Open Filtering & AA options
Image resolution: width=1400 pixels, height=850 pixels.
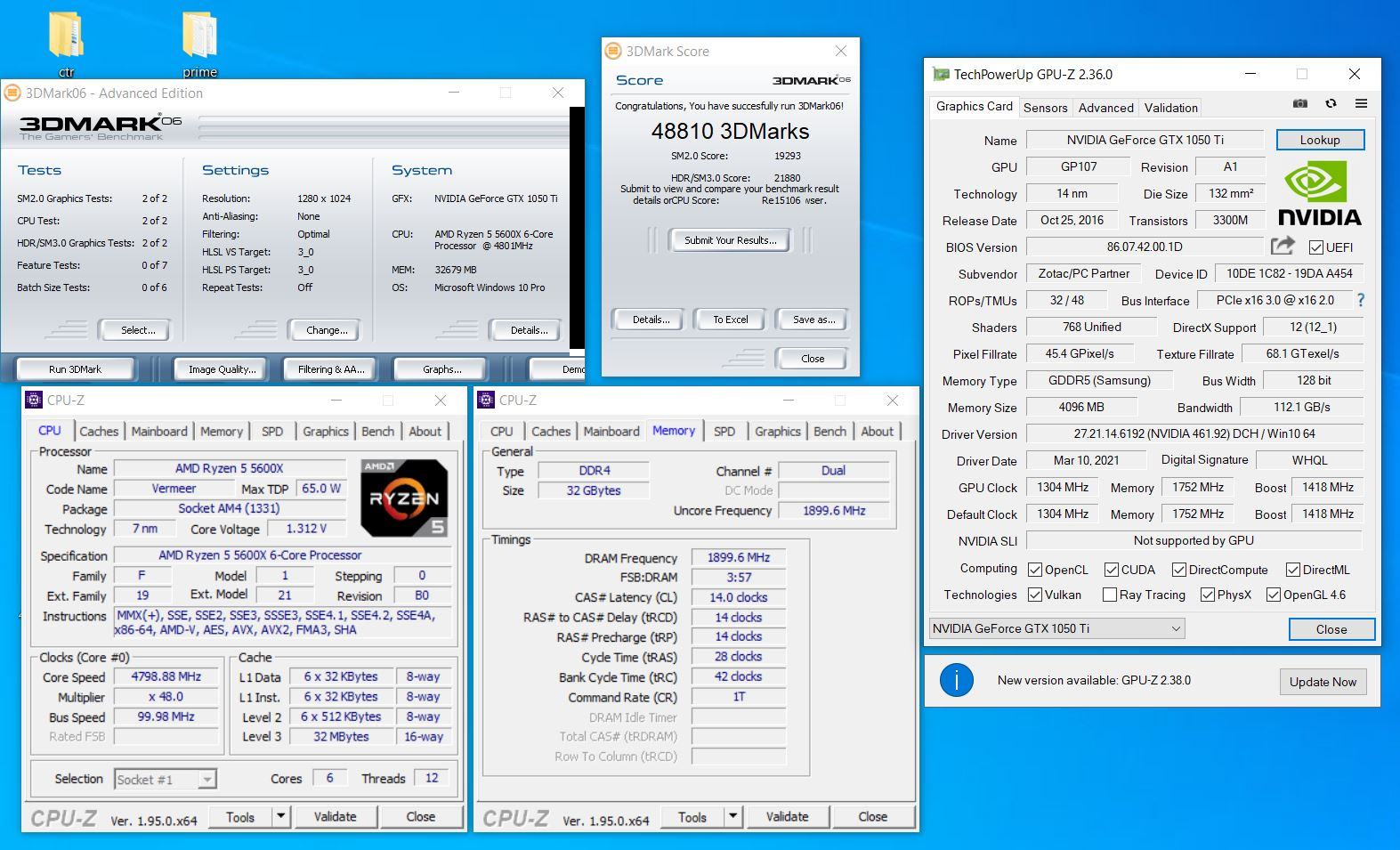331,369
